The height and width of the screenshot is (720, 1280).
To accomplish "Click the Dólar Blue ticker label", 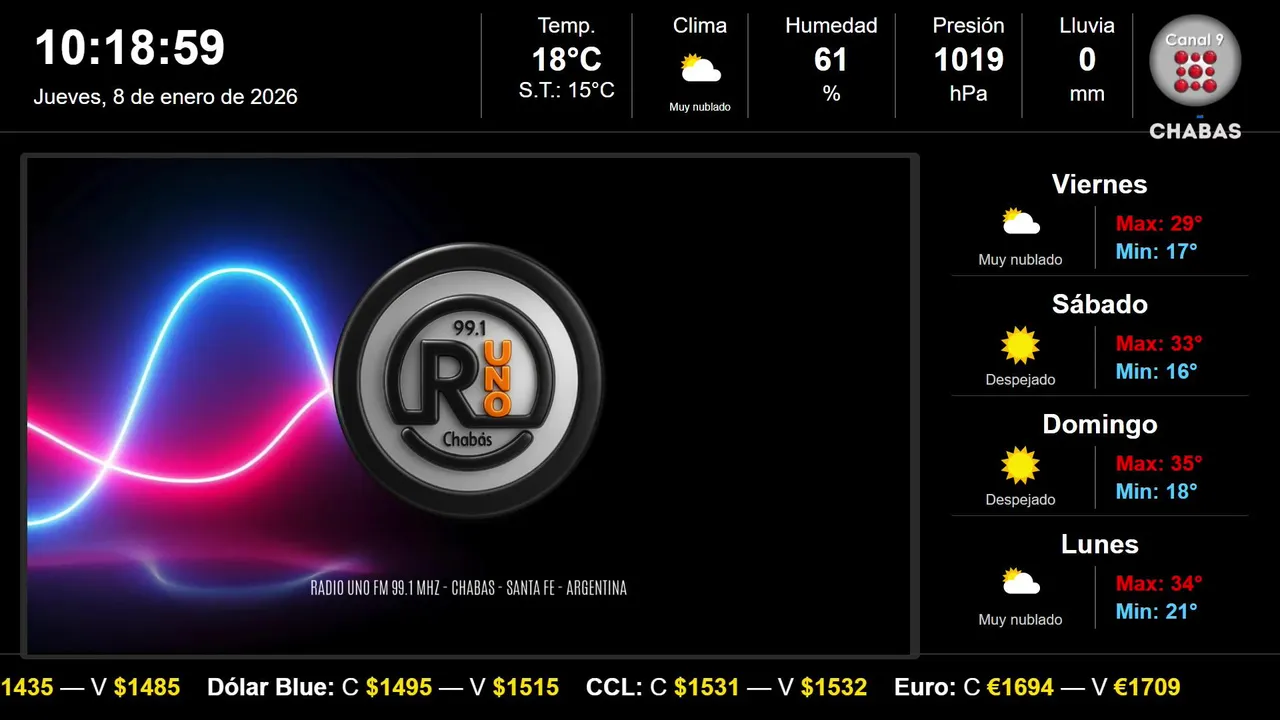I will point(270,687).
